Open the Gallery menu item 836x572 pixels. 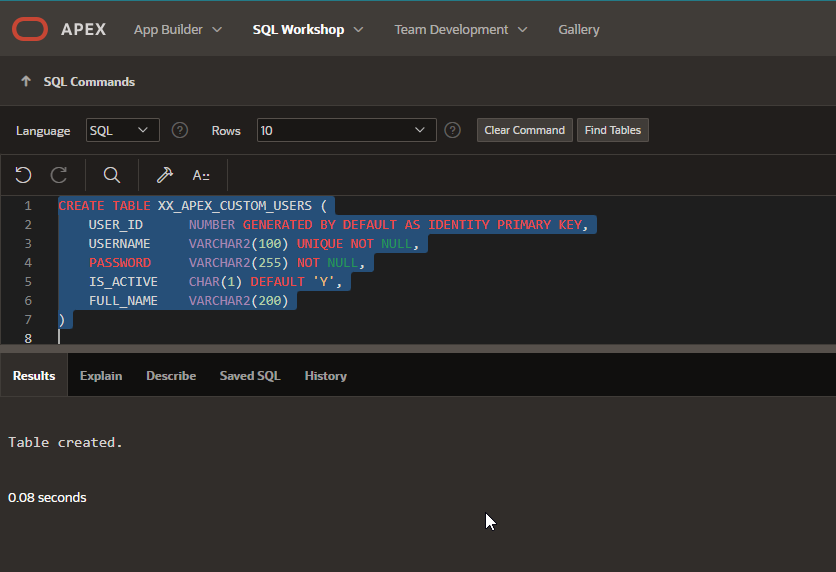tap(578, 29)
